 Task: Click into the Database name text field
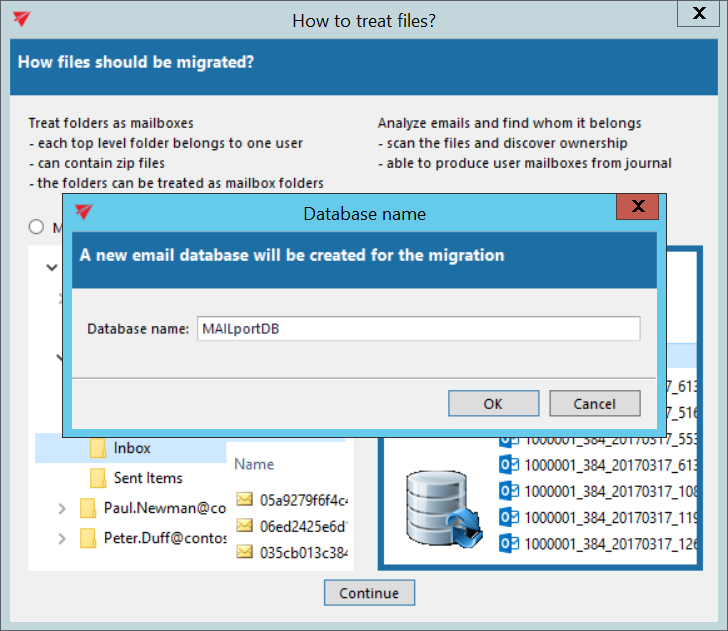tap(417, 328)
